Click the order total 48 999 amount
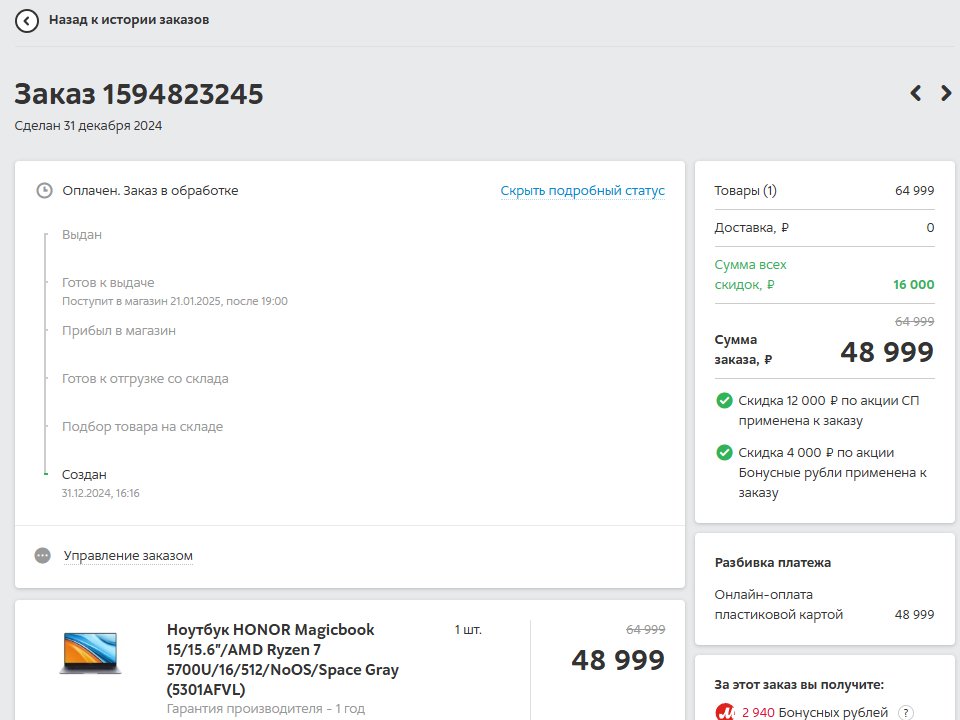Image resolution: width=960 pixels, height=720 pixels. coord(887,351)
